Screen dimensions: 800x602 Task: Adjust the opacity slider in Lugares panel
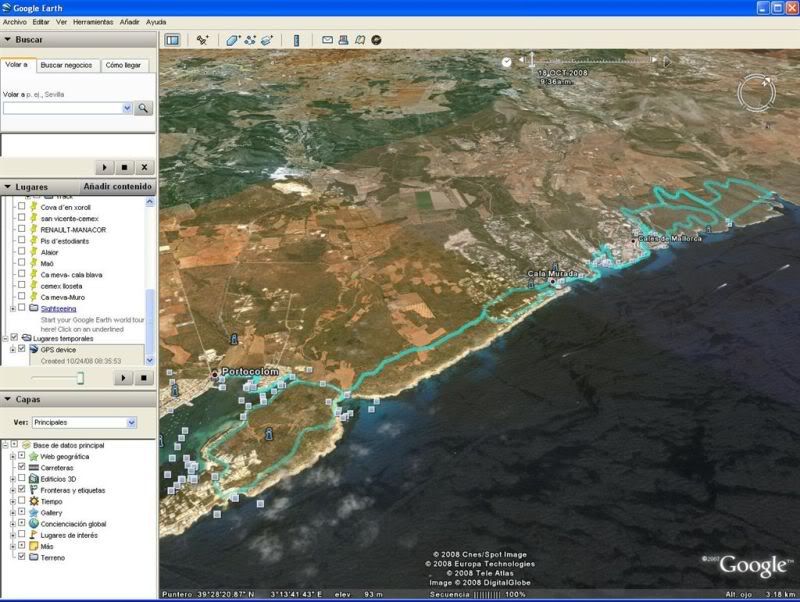point(80,378)
